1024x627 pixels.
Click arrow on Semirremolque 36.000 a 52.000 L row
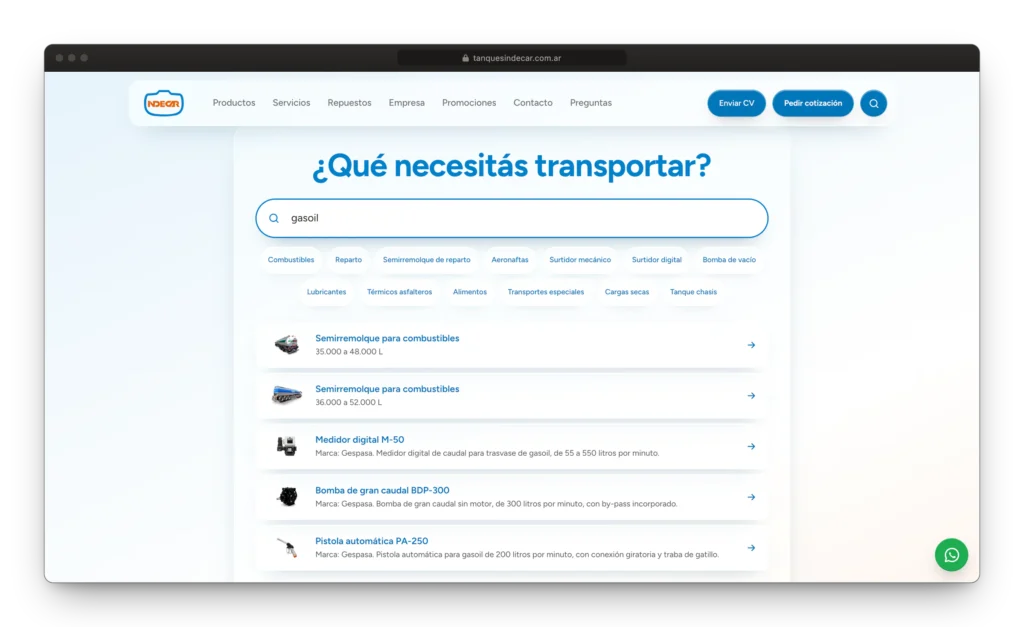coord(751,396)
